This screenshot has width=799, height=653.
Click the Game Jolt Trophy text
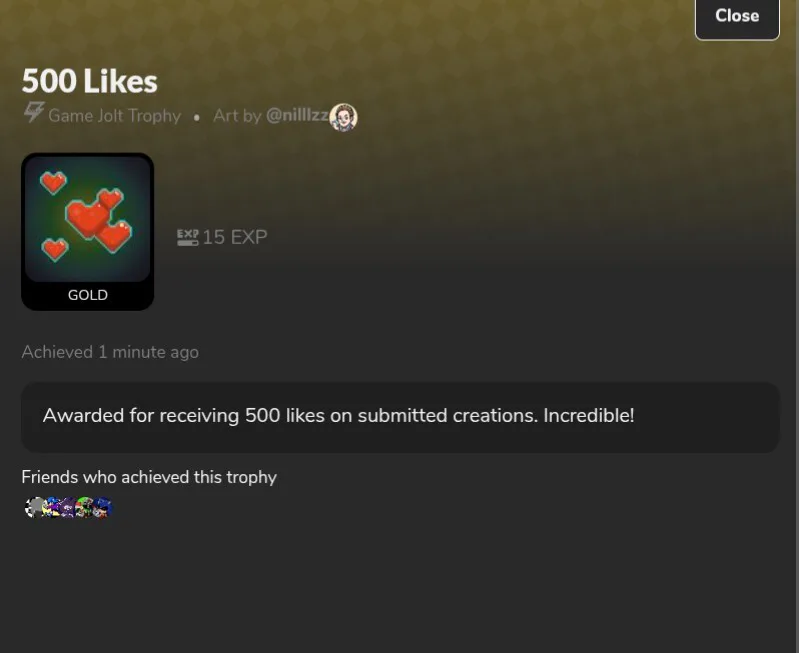click(x=115, y=116)
